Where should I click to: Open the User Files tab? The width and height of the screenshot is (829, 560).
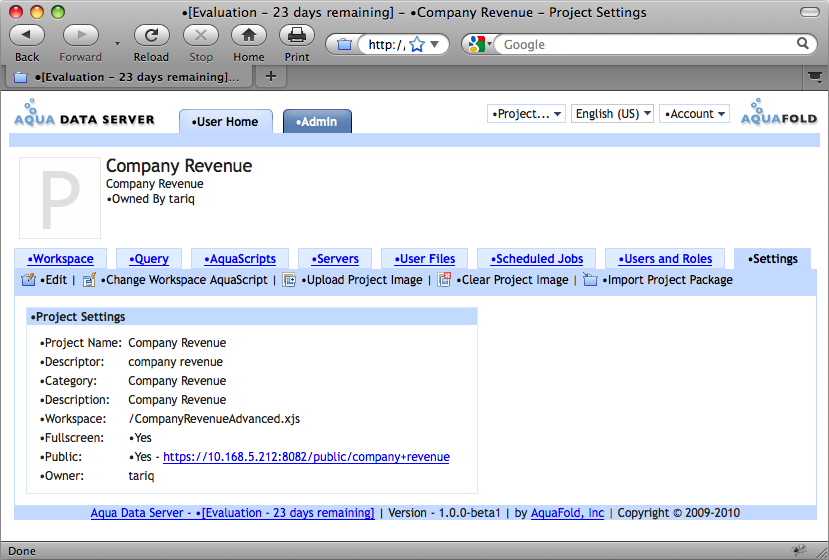click(425, 259)
